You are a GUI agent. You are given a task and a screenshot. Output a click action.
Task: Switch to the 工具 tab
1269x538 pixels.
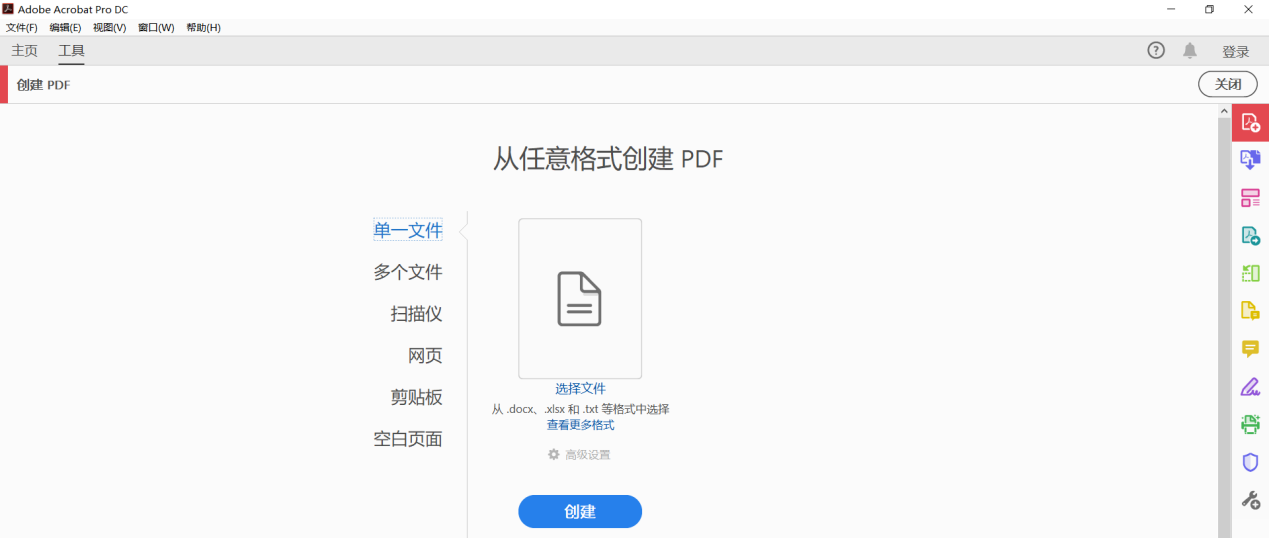[71, 51]
